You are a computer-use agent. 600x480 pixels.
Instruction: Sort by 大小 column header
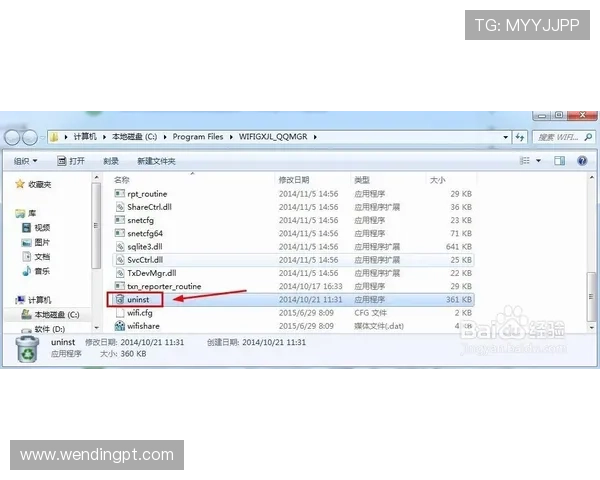point(438,180)
